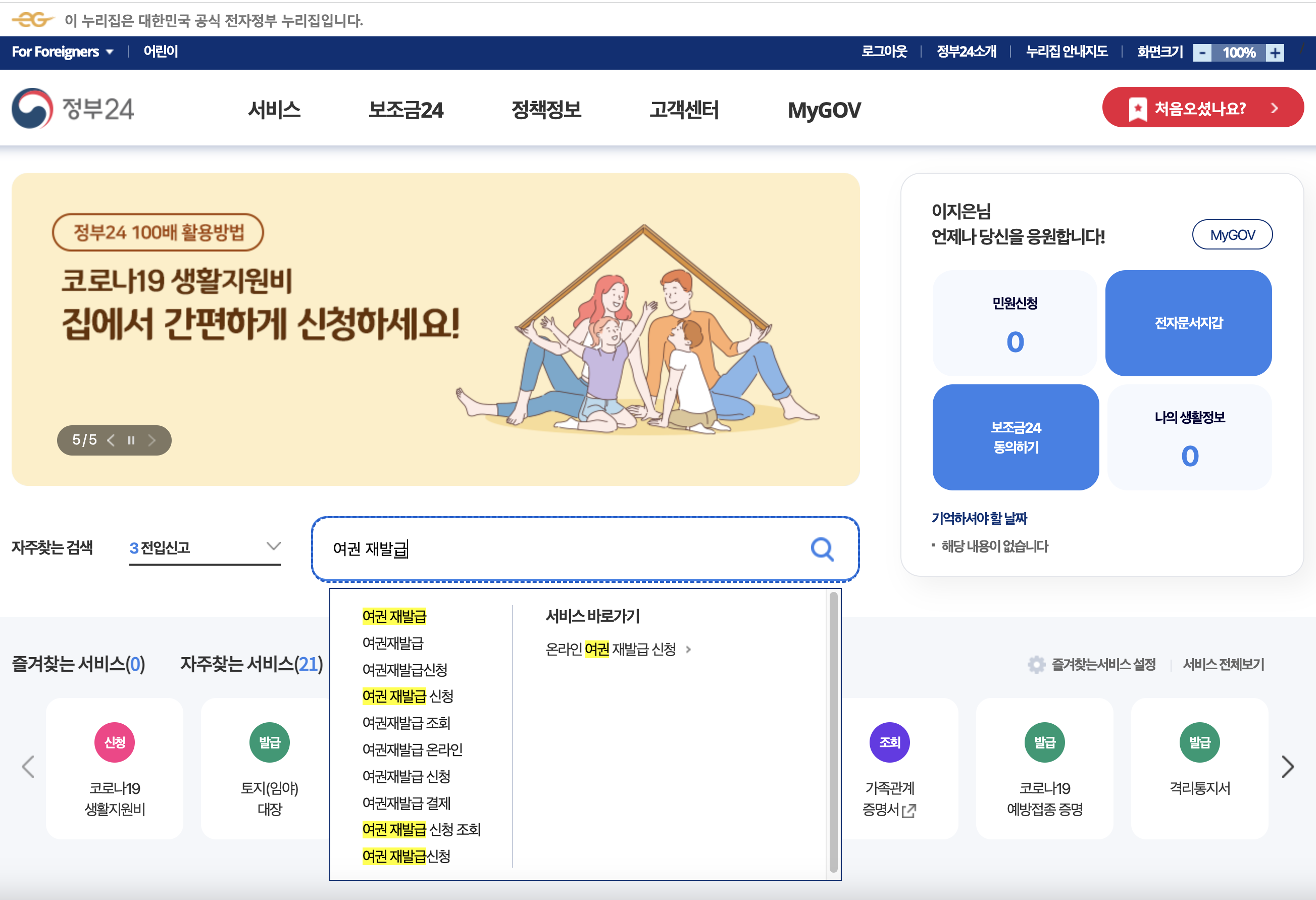The width and height of the screenshot is (1316, 900).
Task: Open 온라인 여권 재발급 신청 link
Action: click(x=611, y=649)
